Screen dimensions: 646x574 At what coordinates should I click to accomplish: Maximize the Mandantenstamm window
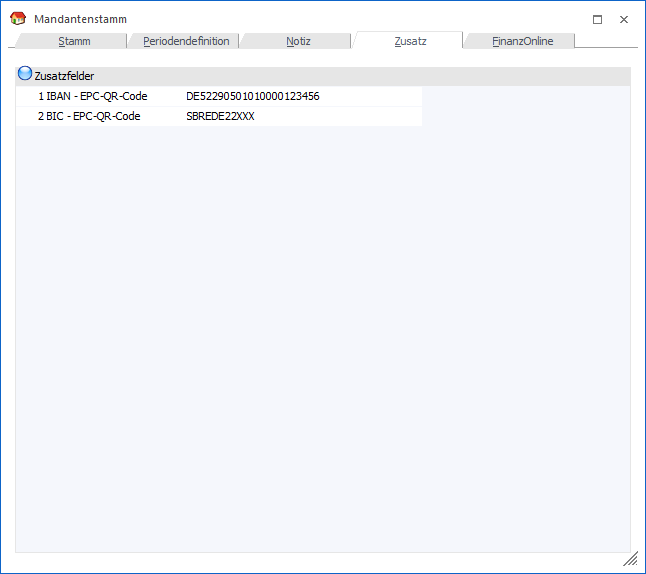pyautogui.click(x=597, y=19)
